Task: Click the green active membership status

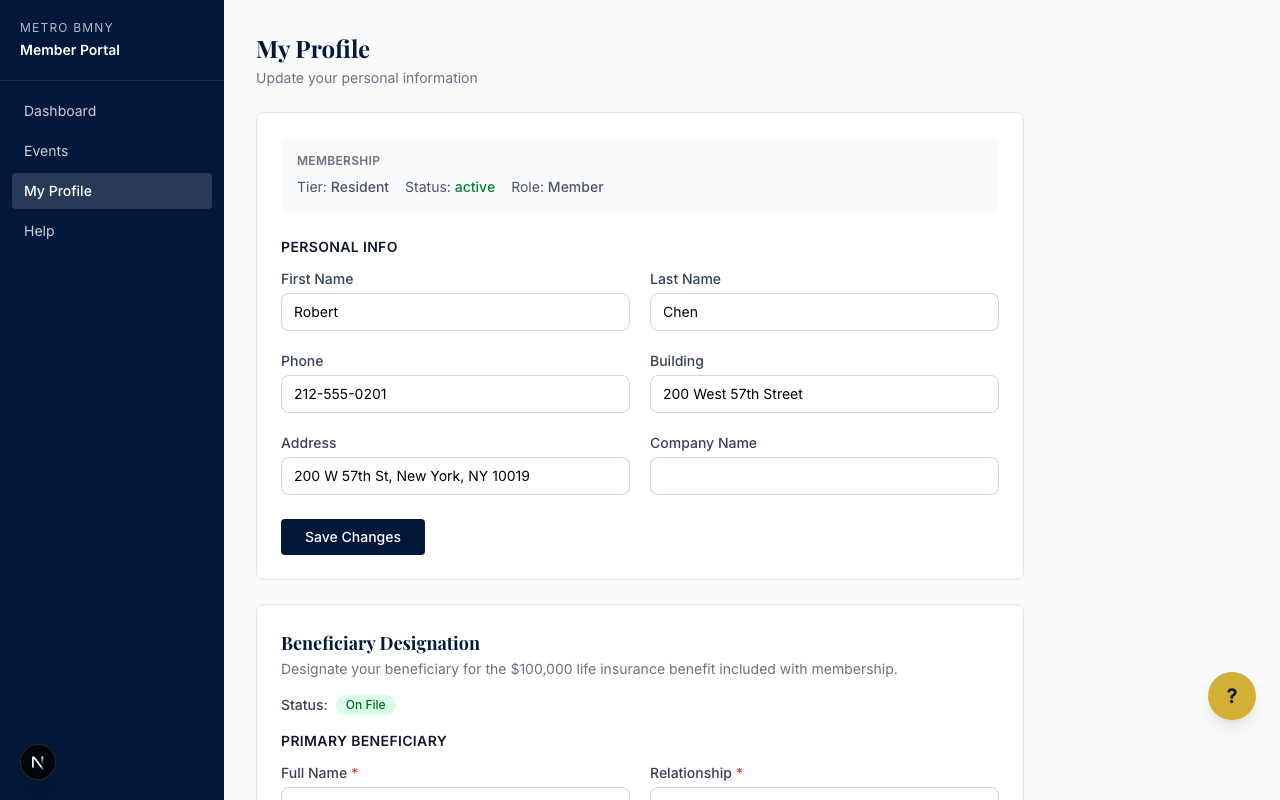Action: point(474,187)
